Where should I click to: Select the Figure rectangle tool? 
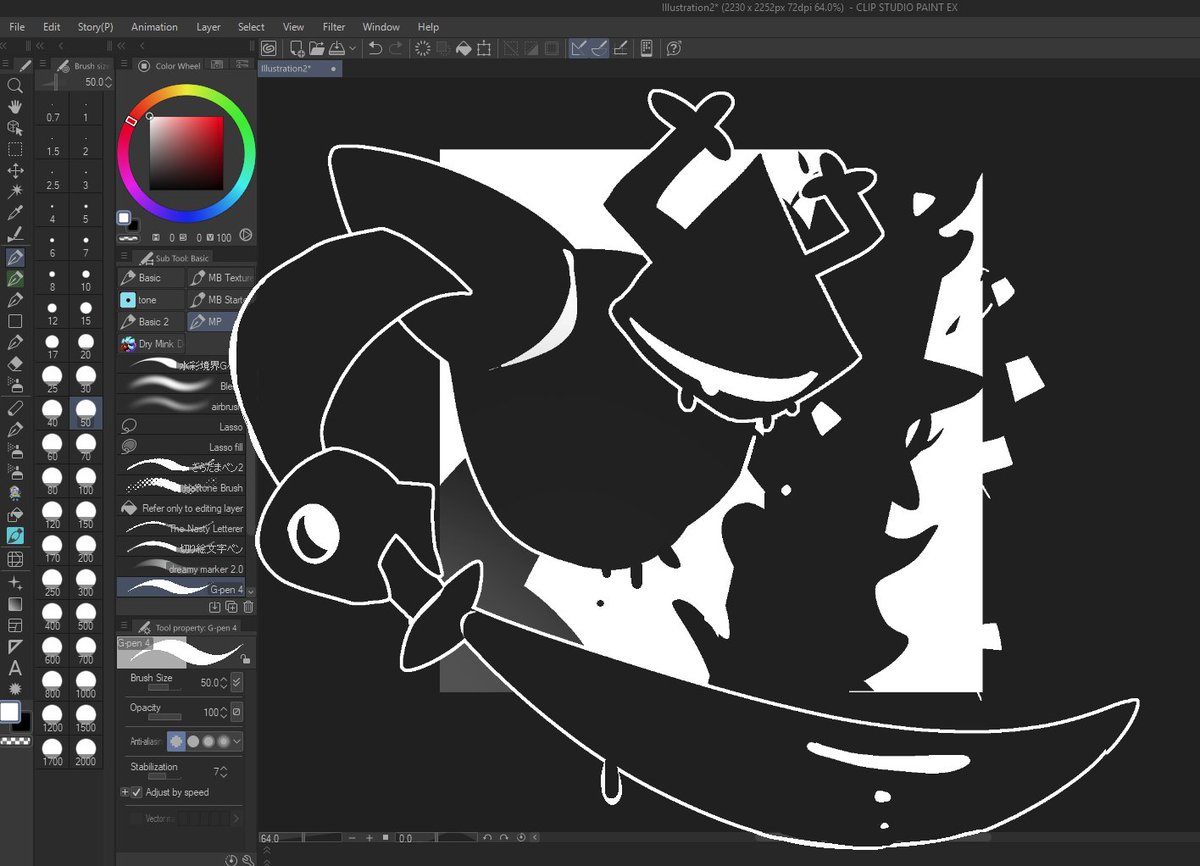[15, 321]
